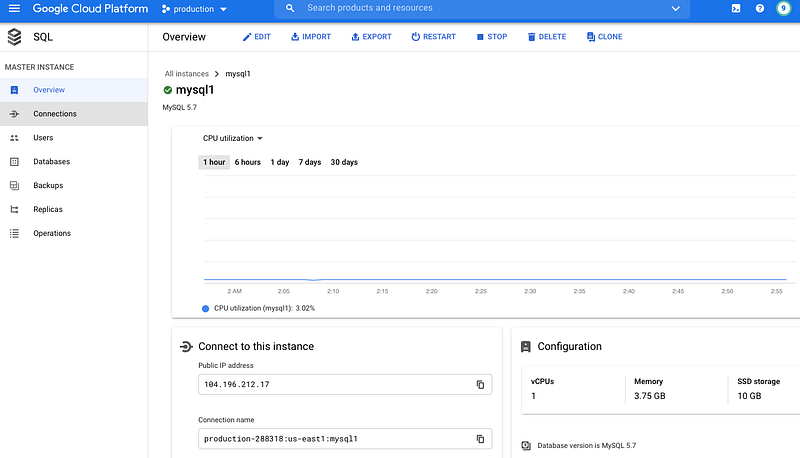
Task: Click the CPU utilization legend blue dot
Action: (206, 308)
